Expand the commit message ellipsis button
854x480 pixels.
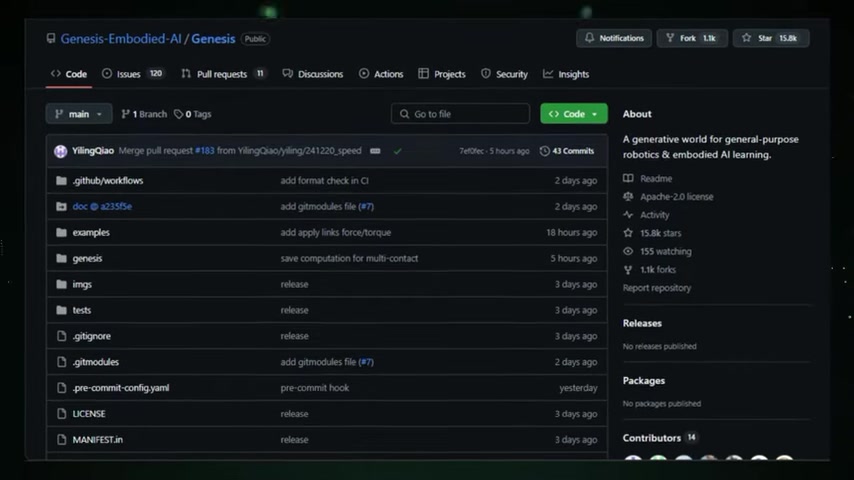[375, 151]
